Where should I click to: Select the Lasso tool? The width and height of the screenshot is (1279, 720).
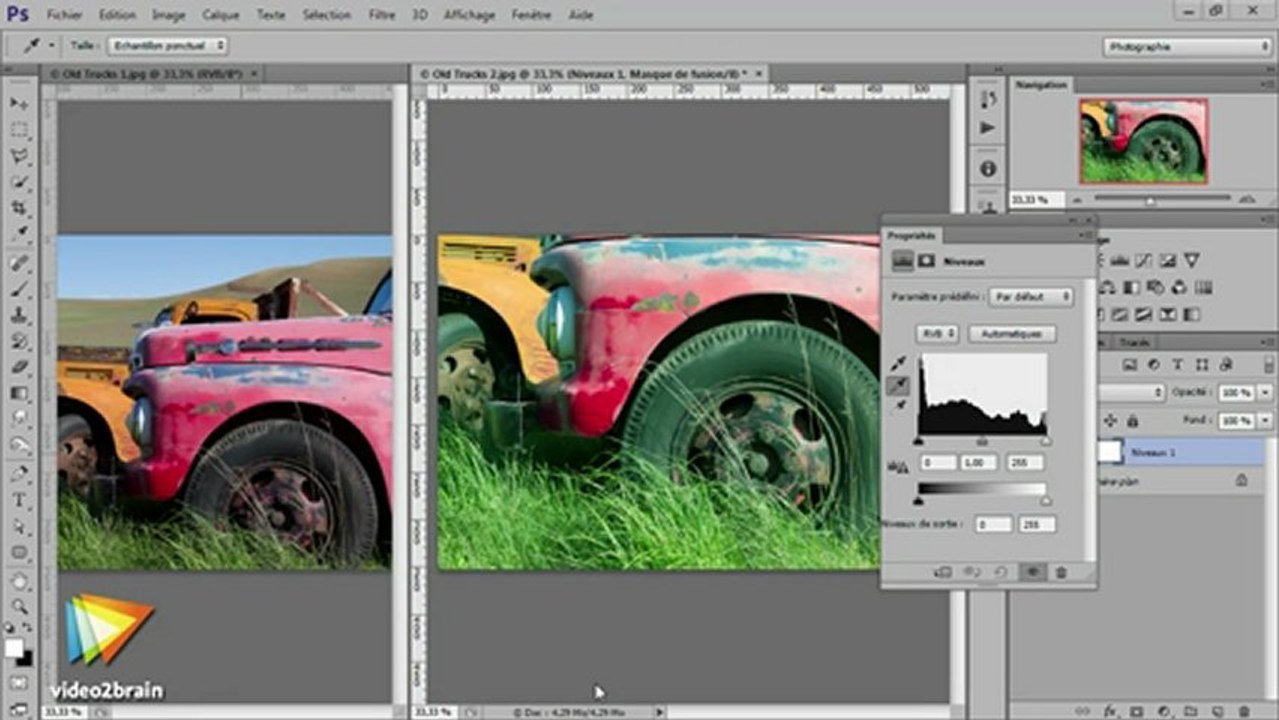pyautogui.click(x=19, y=157)
